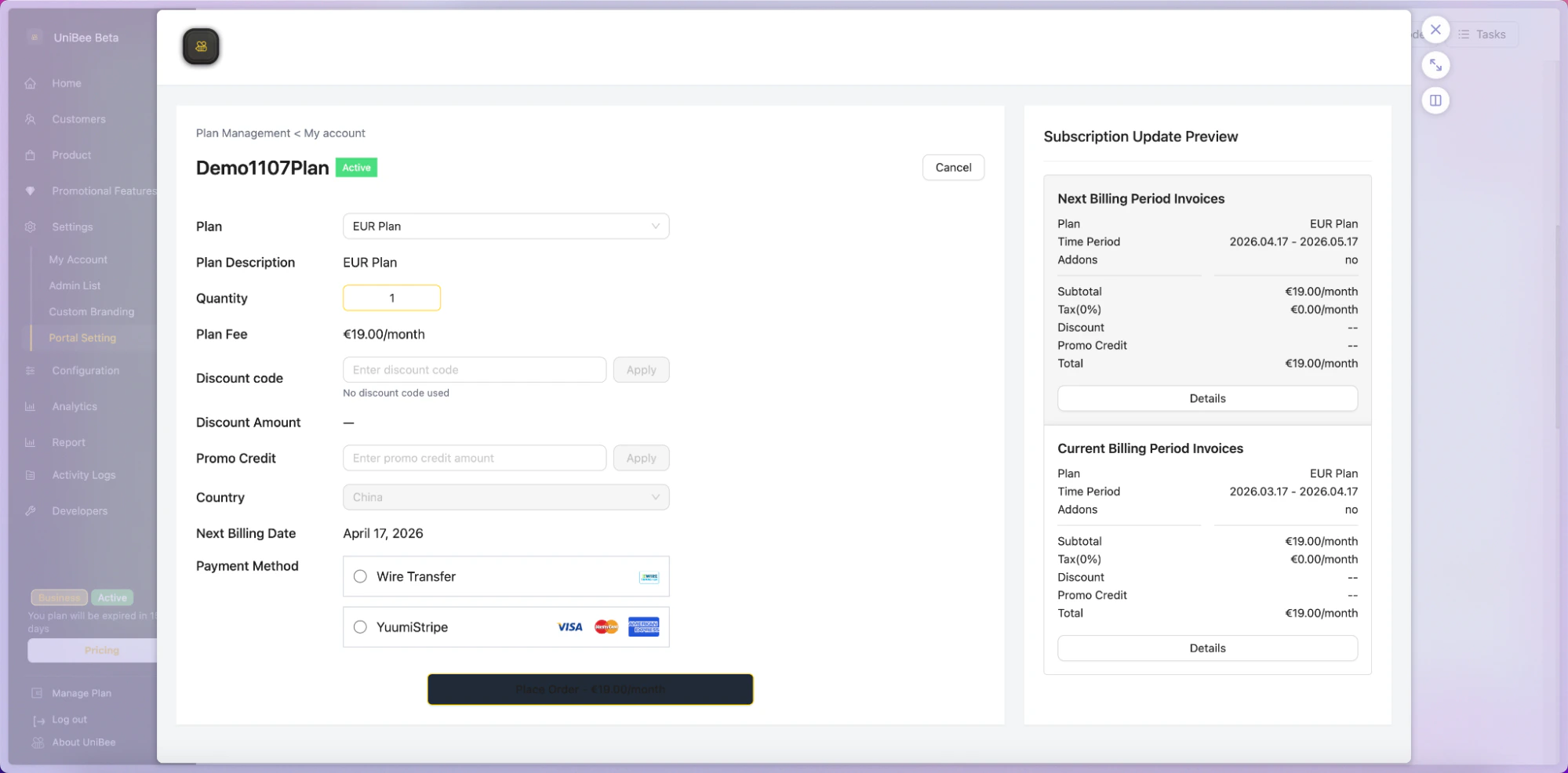Open Customers in the sidebar menu
1568x773 pixels.
pos(78,119)
